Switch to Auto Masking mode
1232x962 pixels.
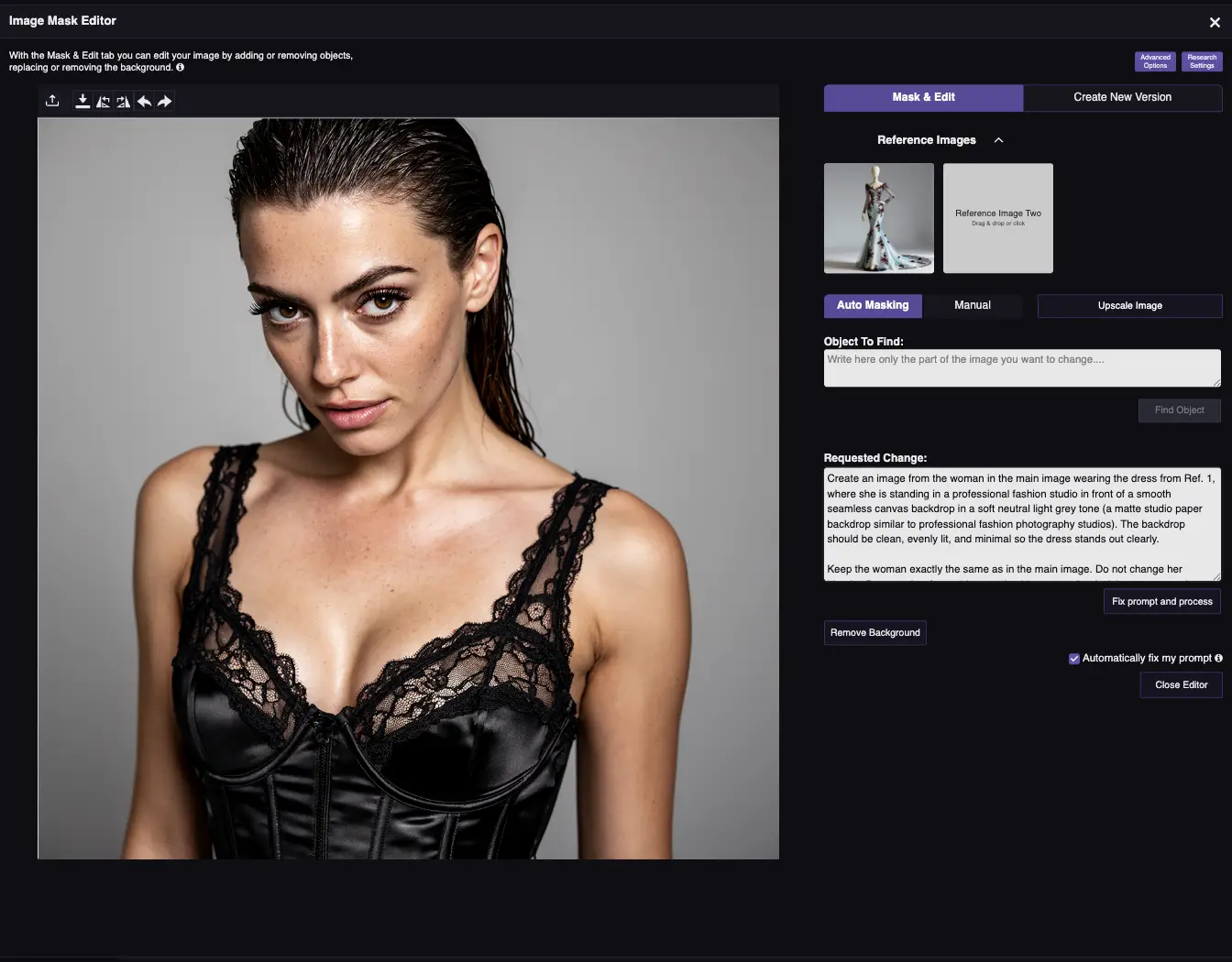click(873, 305)
